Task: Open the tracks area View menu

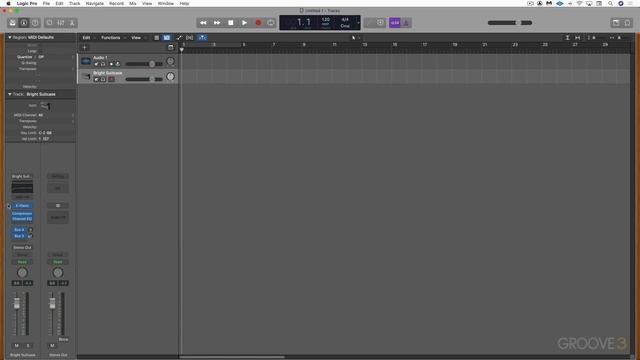Action: (x=136, y=38)
